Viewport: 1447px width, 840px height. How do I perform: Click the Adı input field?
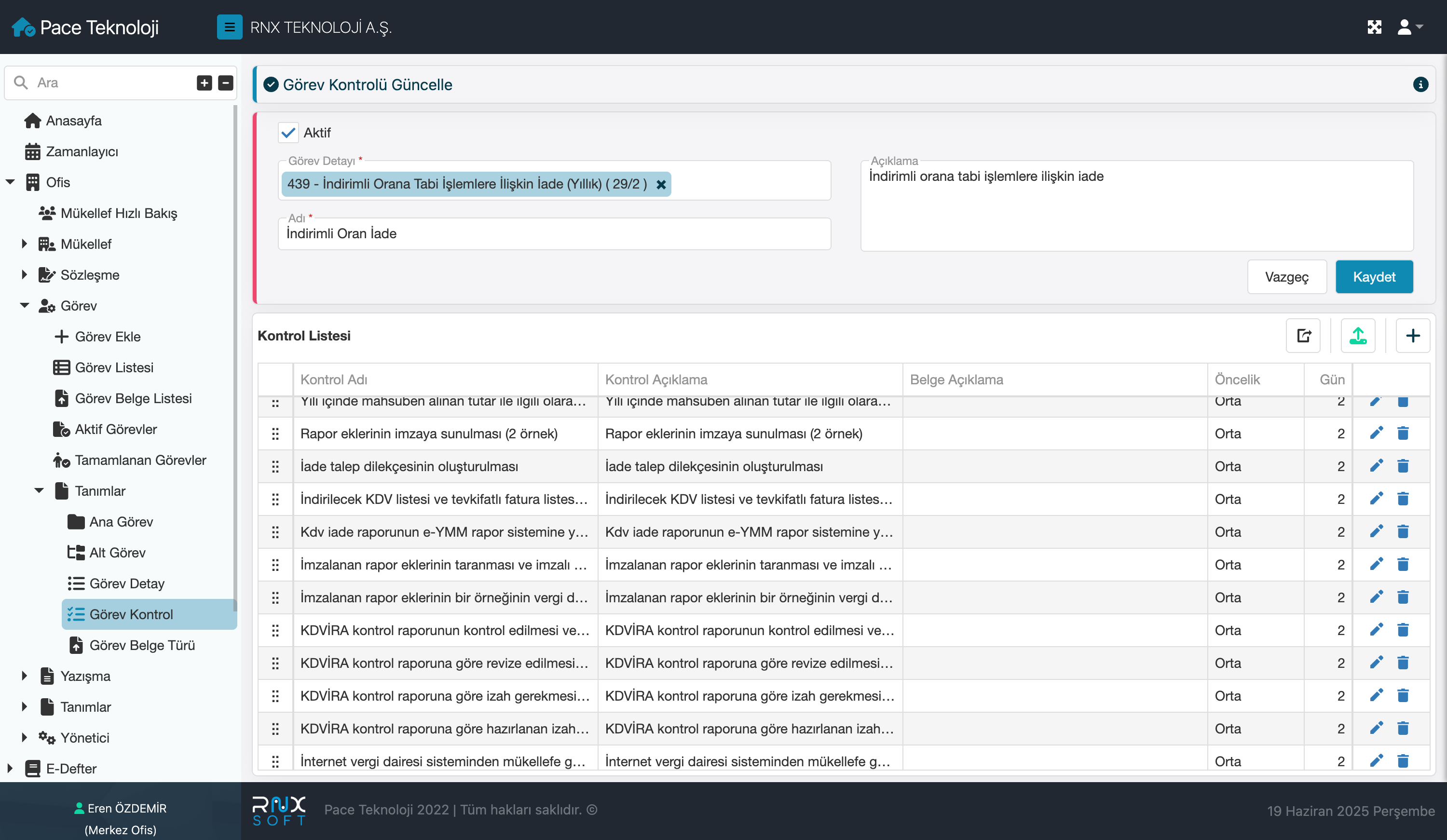(x=554, y=234)
